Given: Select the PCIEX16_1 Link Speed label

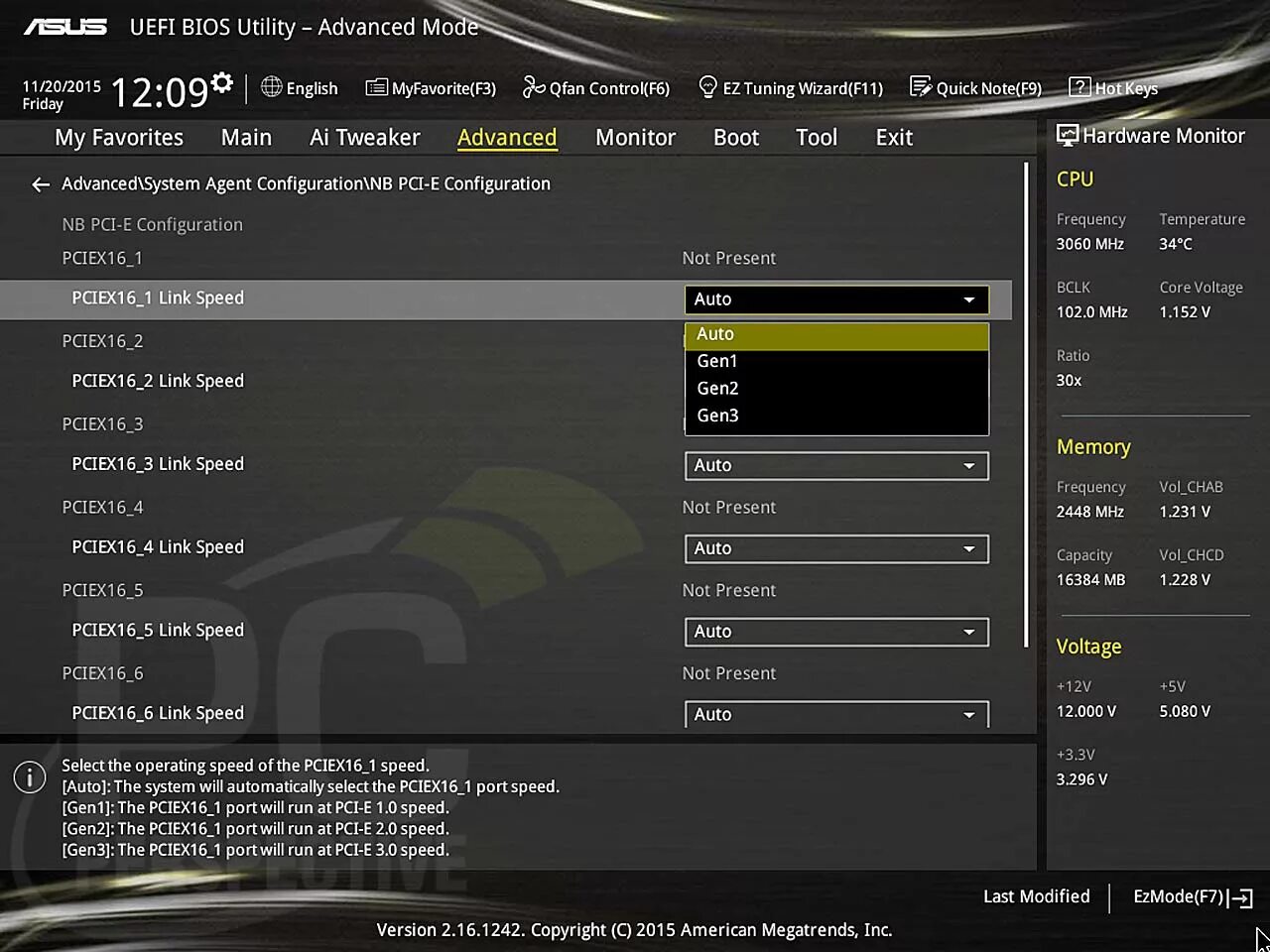Looking at the screenshot, I should click(158, 298).
